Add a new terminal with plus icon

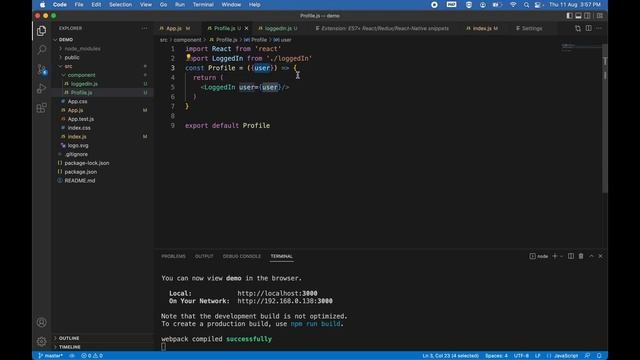coord(554,256)
